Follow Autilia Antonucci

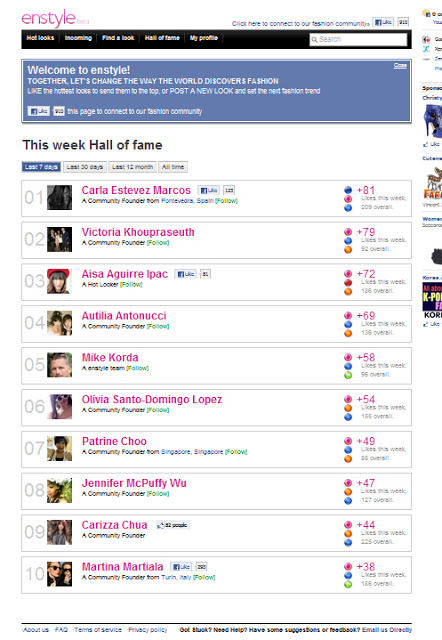(x=158, y=327)
